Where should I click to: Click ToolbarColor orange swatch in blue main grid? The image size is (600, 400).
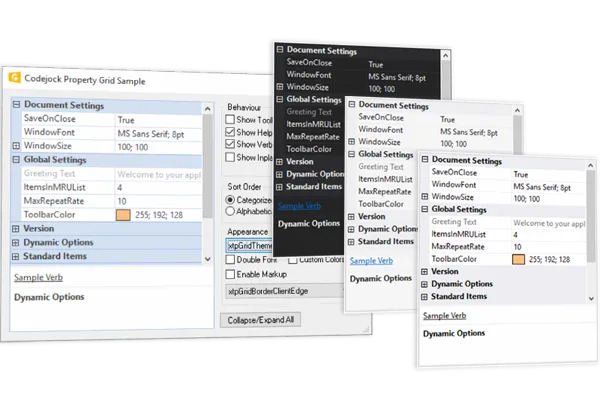123,215
